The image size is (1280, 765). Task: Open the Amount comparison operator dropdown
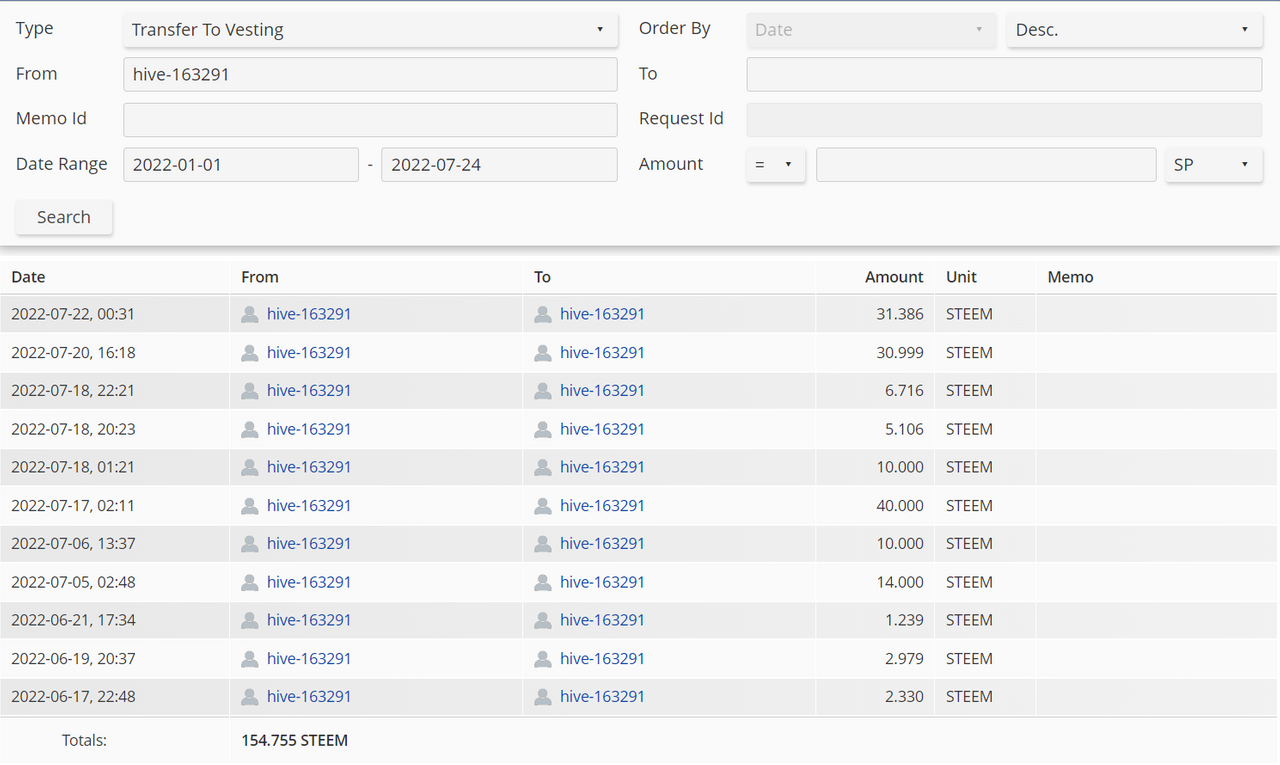(x=776, y=164)
